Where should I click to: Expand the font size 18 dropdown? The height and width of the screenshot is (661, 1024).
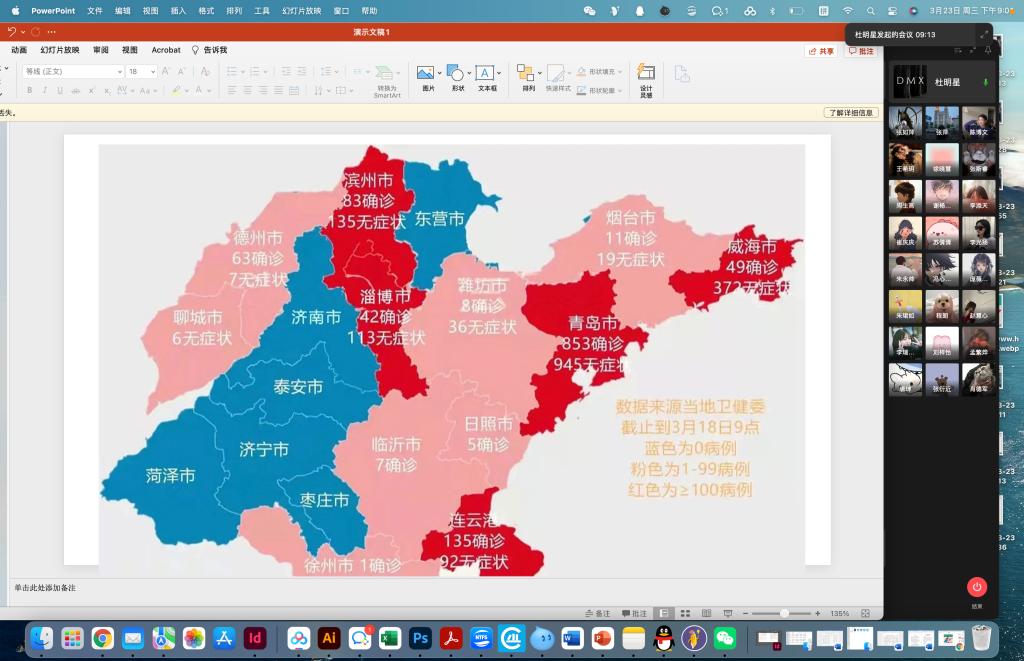[153, 72]
